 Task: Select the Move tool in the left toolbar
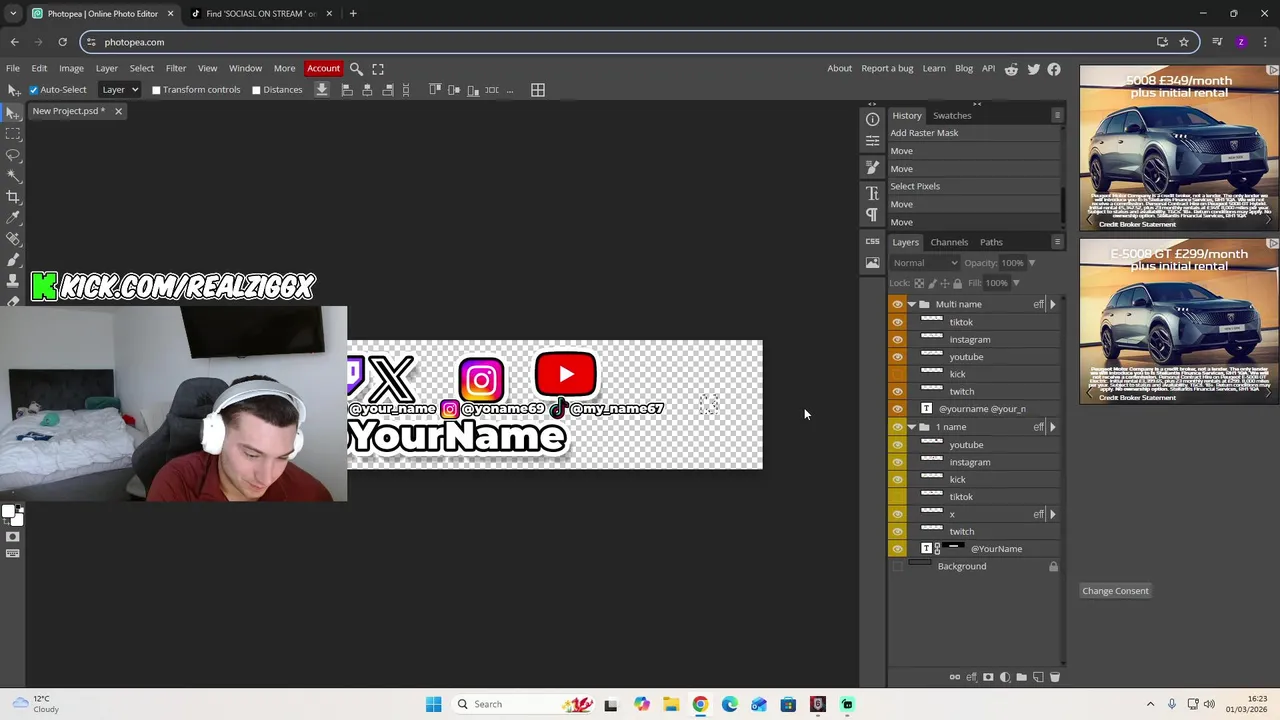pos(13,113)
